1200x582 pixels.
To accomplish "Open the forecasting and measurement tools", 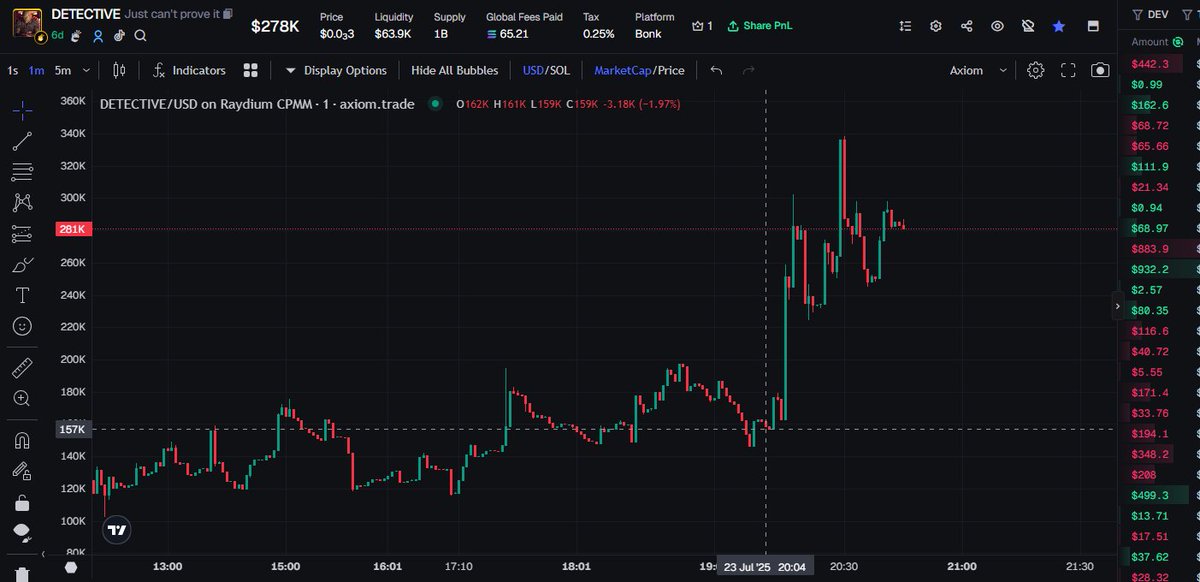I will (22, 234).
